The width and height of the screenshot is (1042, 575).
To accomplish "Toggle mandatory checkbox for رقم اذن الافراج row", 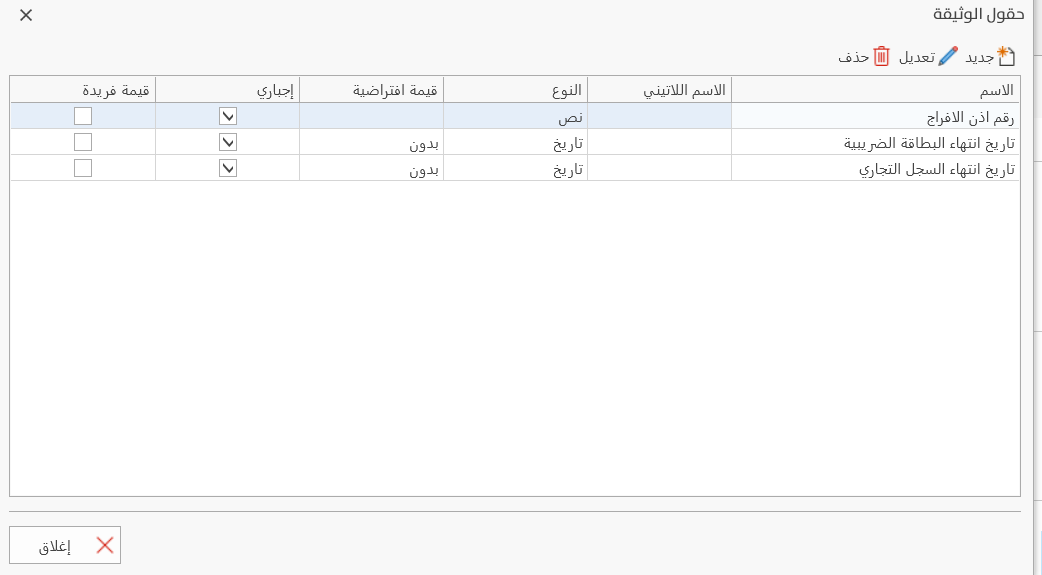I will click(228, 116).
